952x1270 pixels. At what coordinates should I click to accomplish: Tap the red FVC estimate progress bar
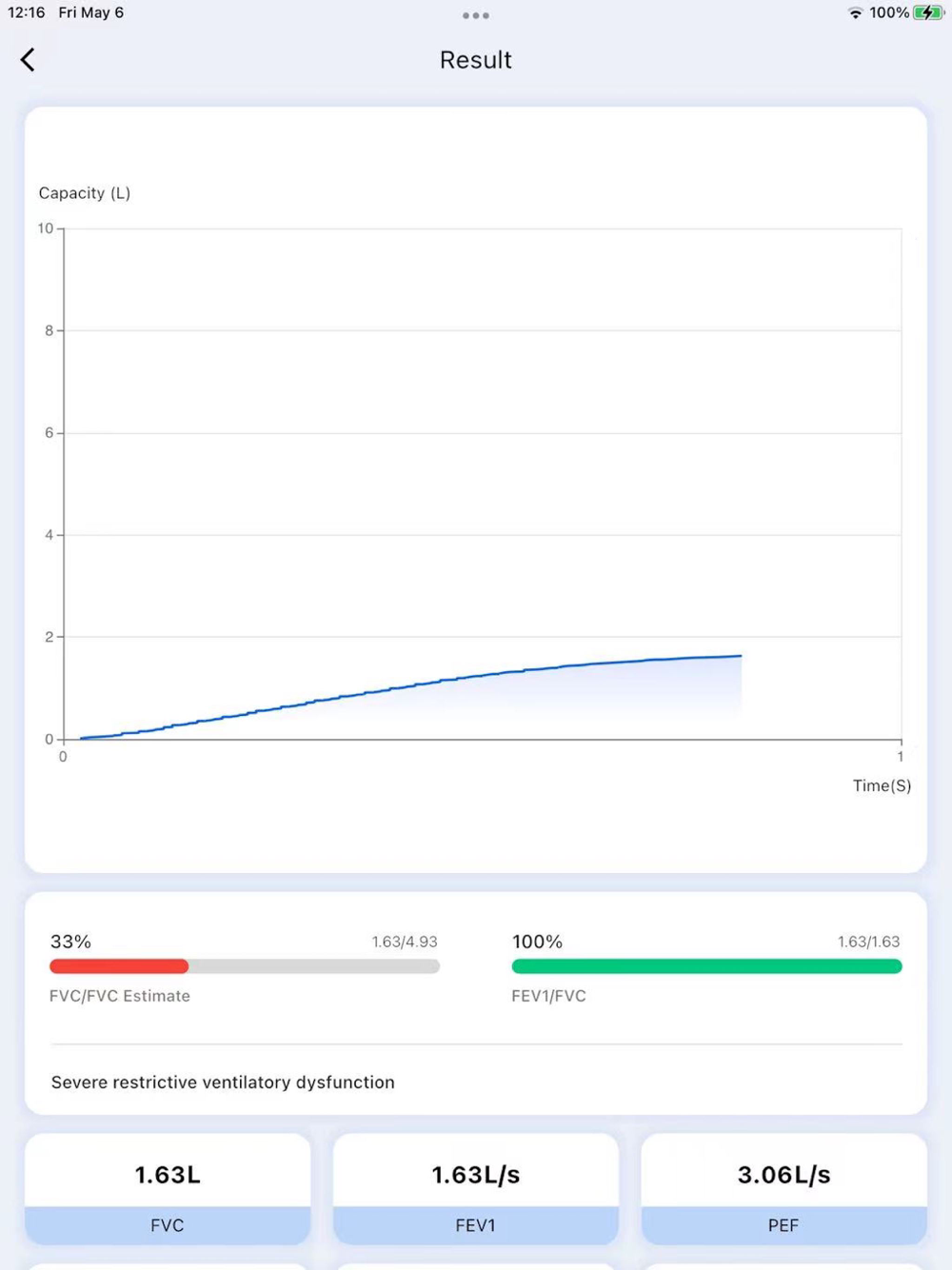(x=119, y=966)
